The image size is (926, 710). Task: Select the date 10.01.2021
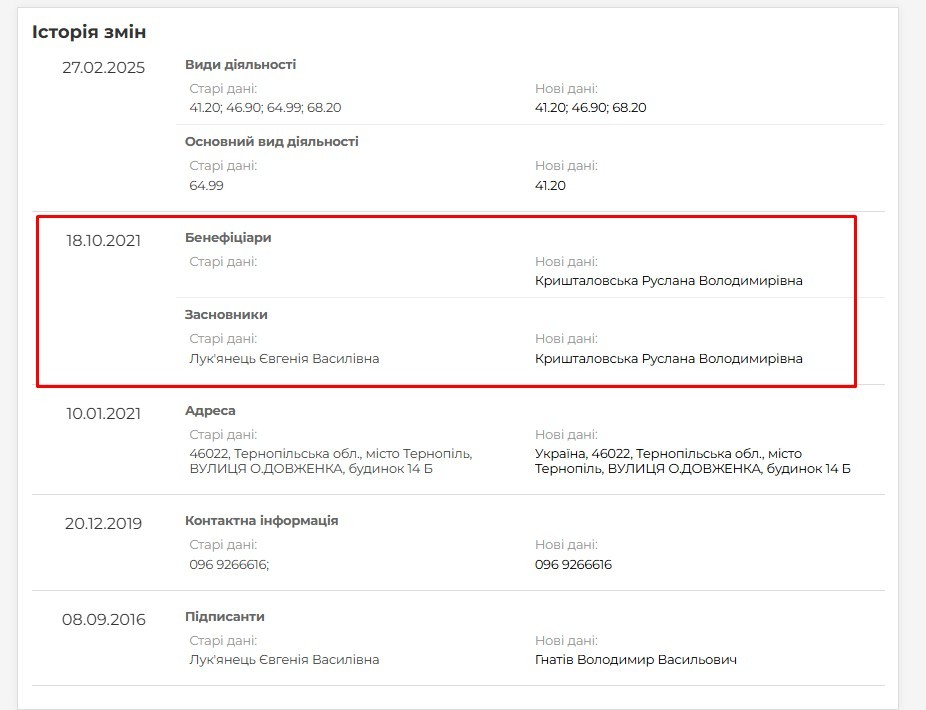[103, 413]
